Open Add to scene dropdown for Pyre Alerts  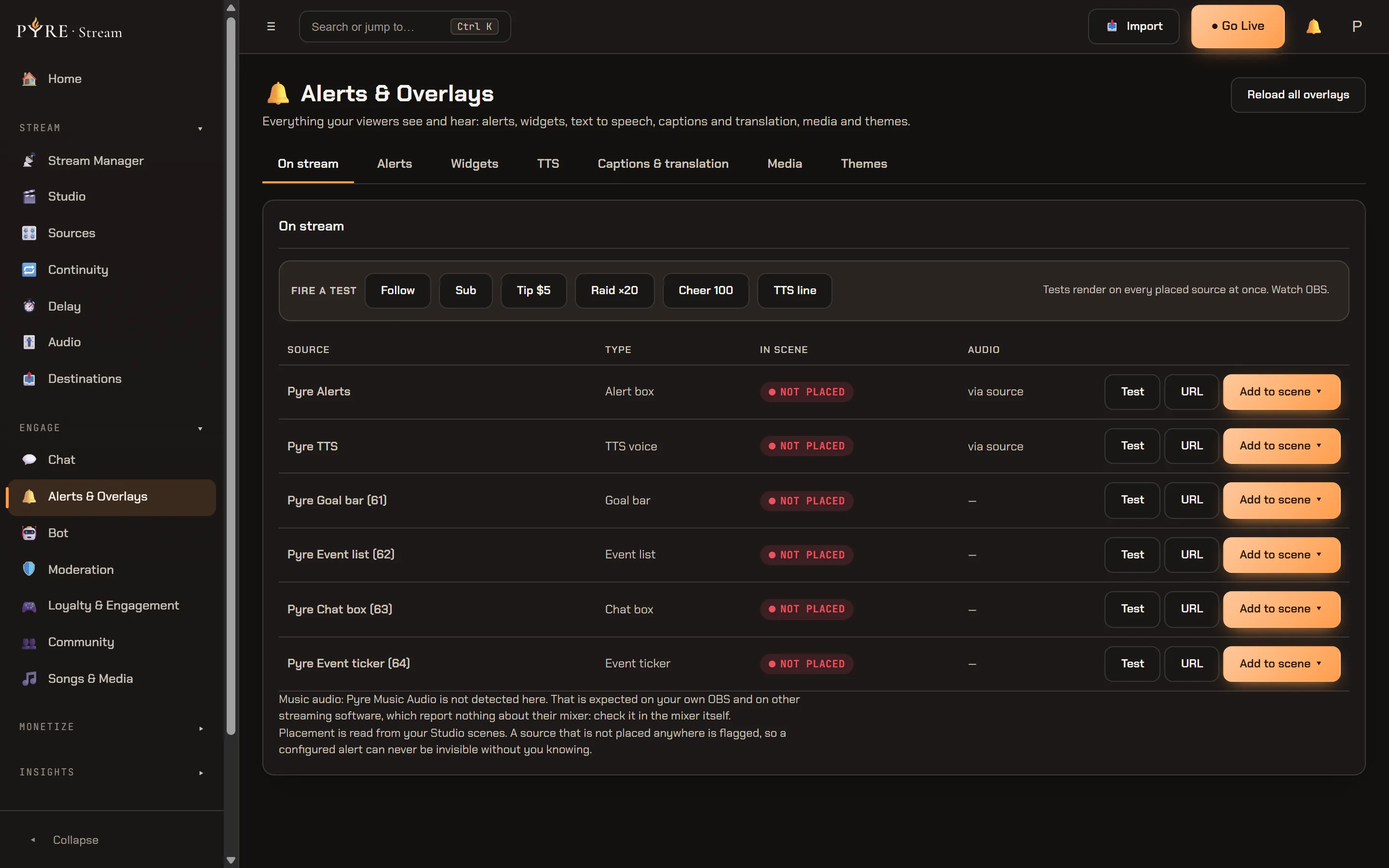click(x=1281, y=392)
